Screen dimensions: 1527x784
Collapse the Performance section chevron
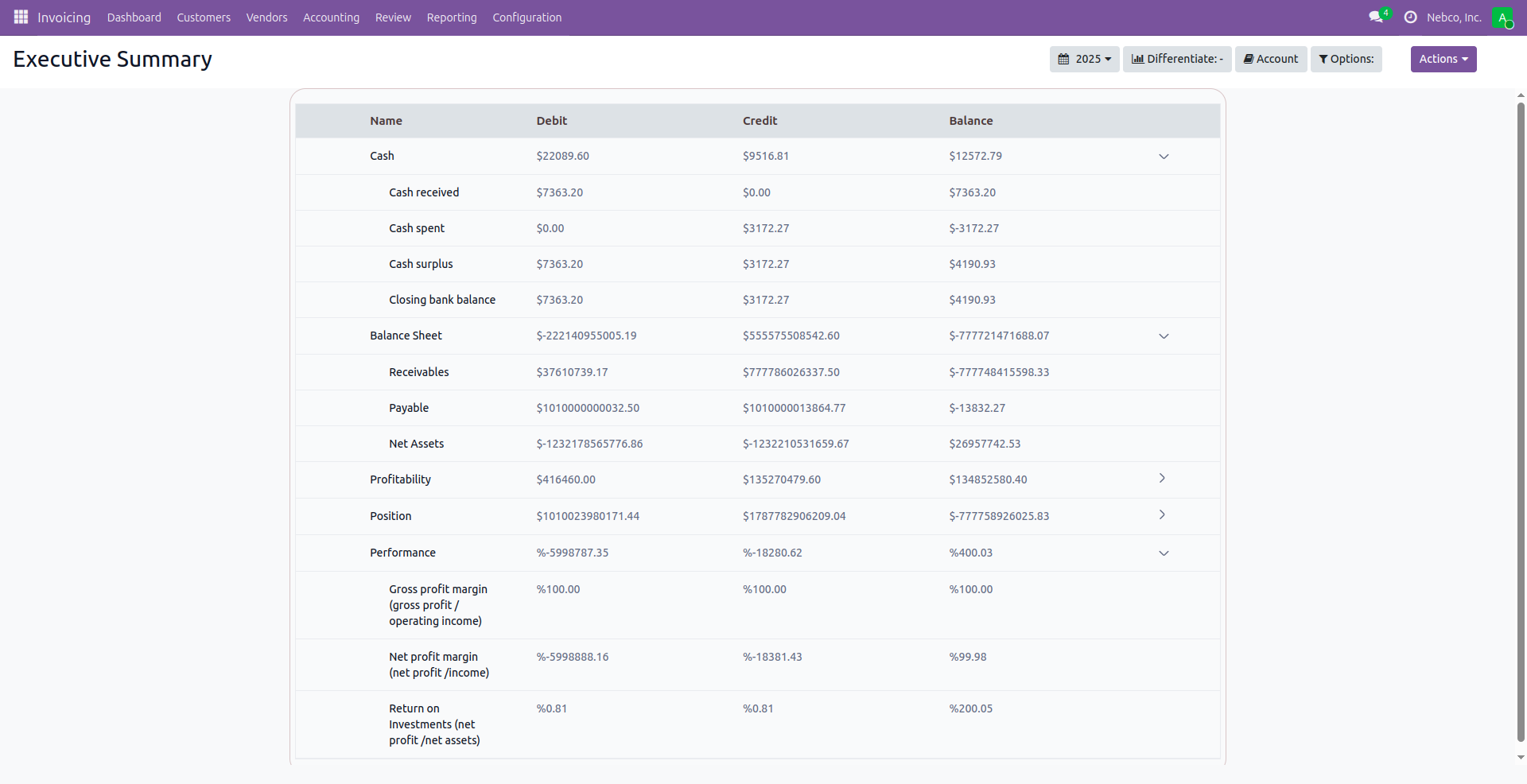pyautogui.click(x=1164, y=553)
